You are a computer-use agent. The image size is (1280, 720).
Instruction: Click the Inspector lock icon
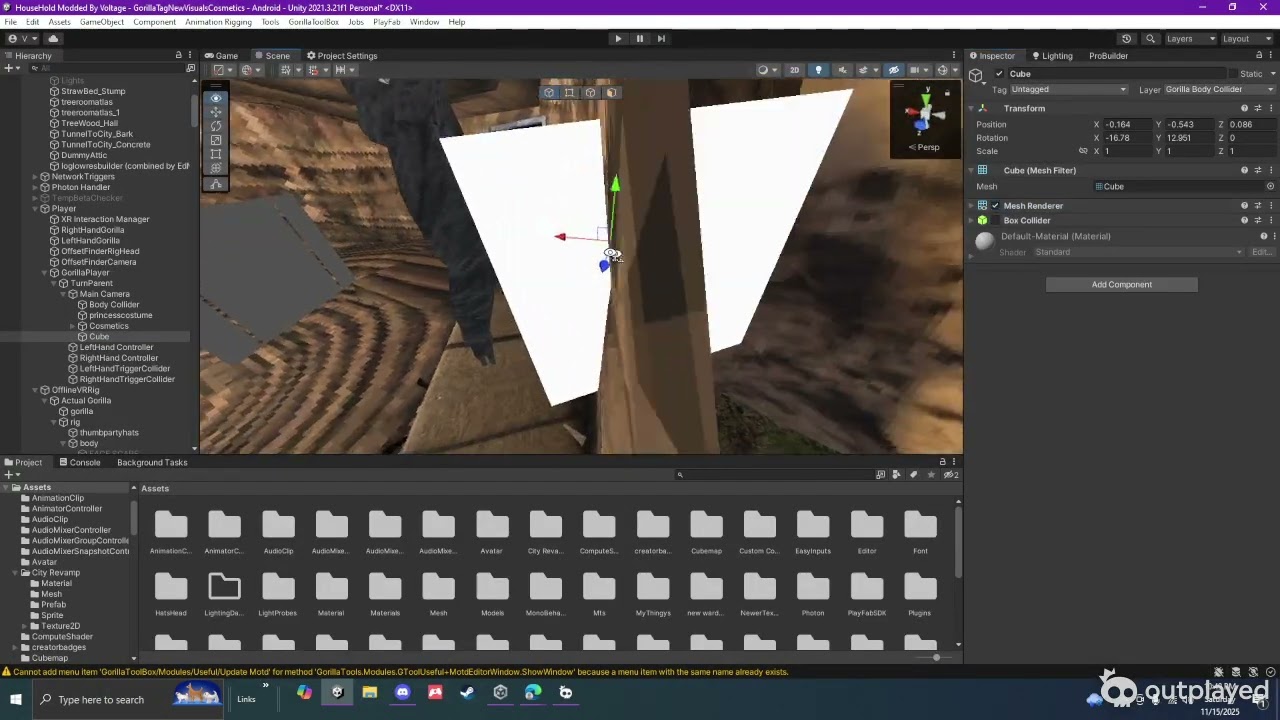[1260, 56]
